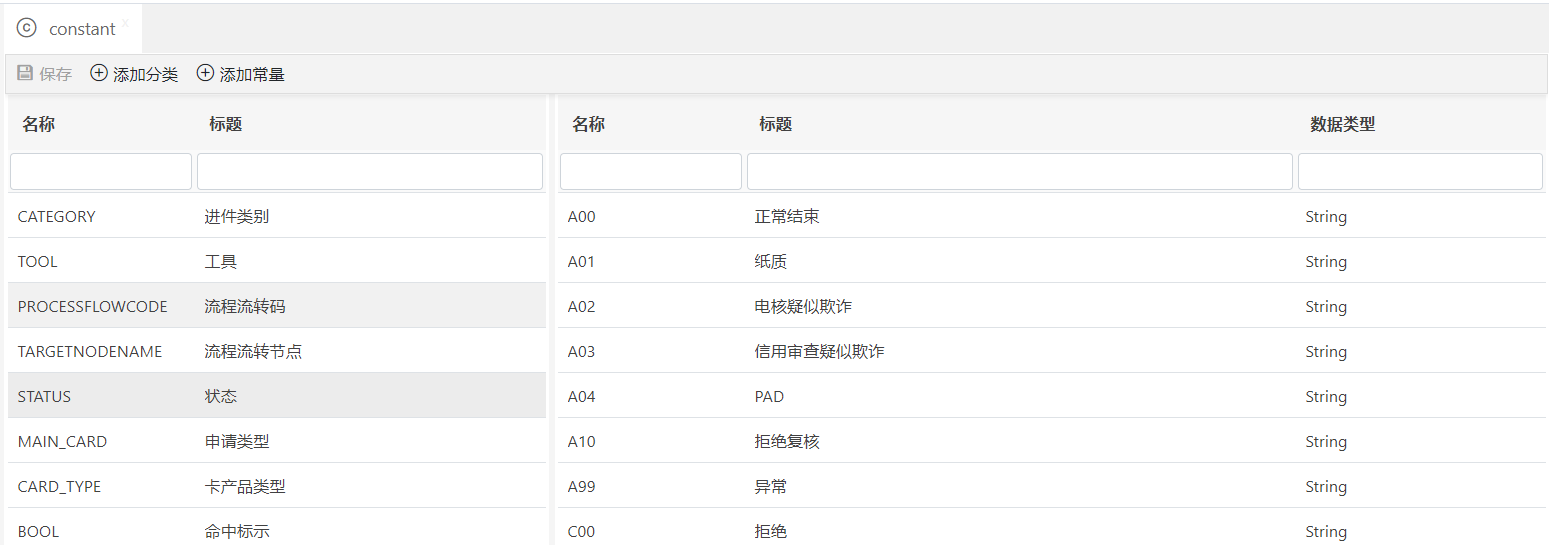Screen dimensions: 1549x545
Task: Click the 数据类型 column header
Action: tap(1342, 124)
